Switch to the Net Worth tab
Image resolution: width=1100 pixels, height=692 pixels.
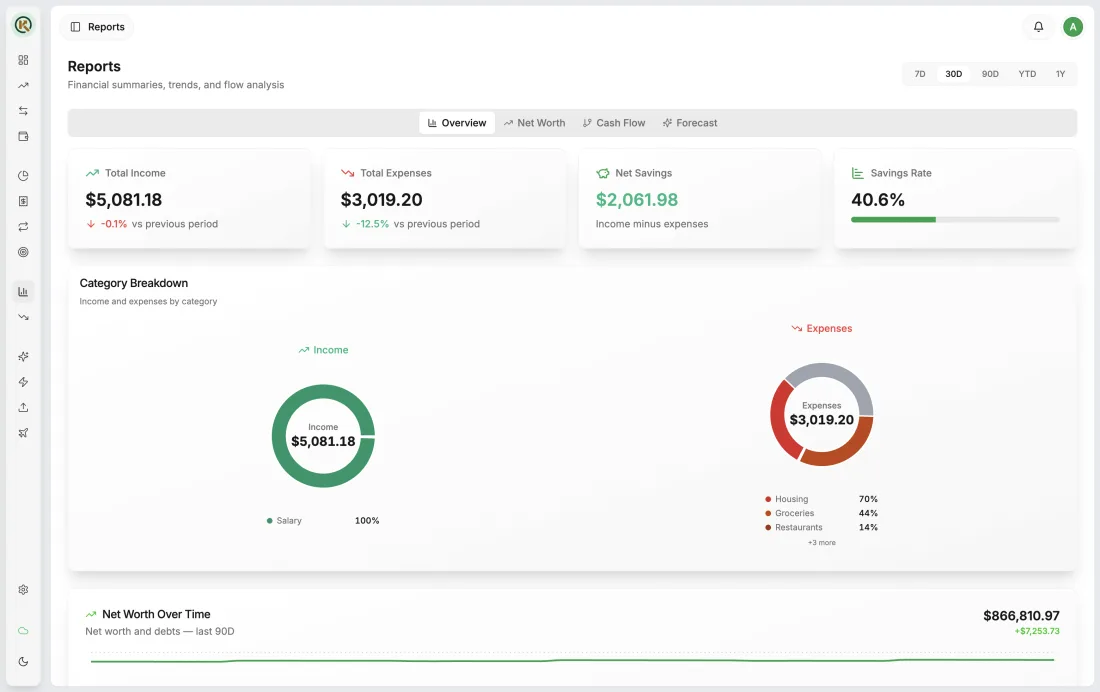pos(534,123)
